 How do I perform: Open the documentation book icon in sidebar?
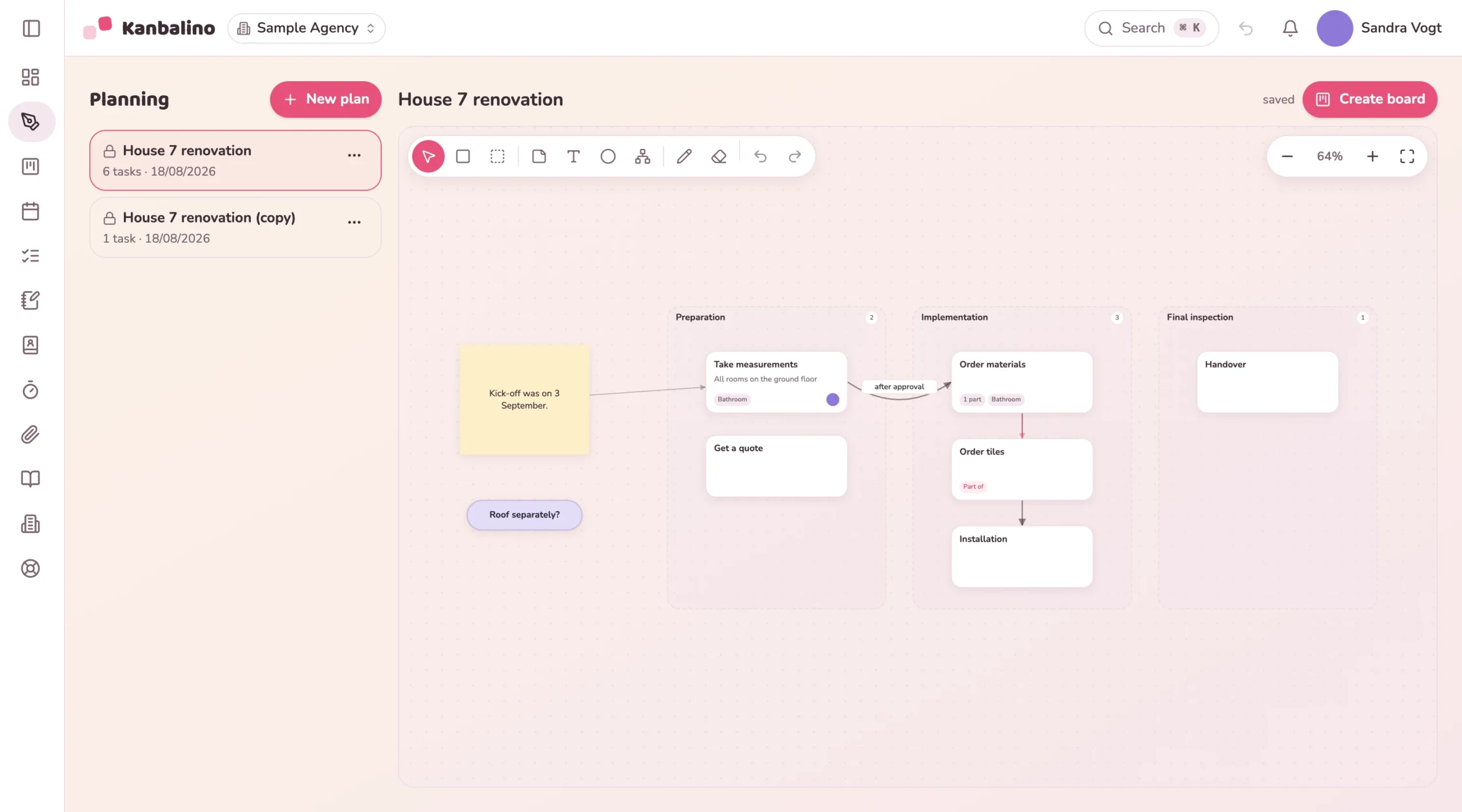pos(30,479)
